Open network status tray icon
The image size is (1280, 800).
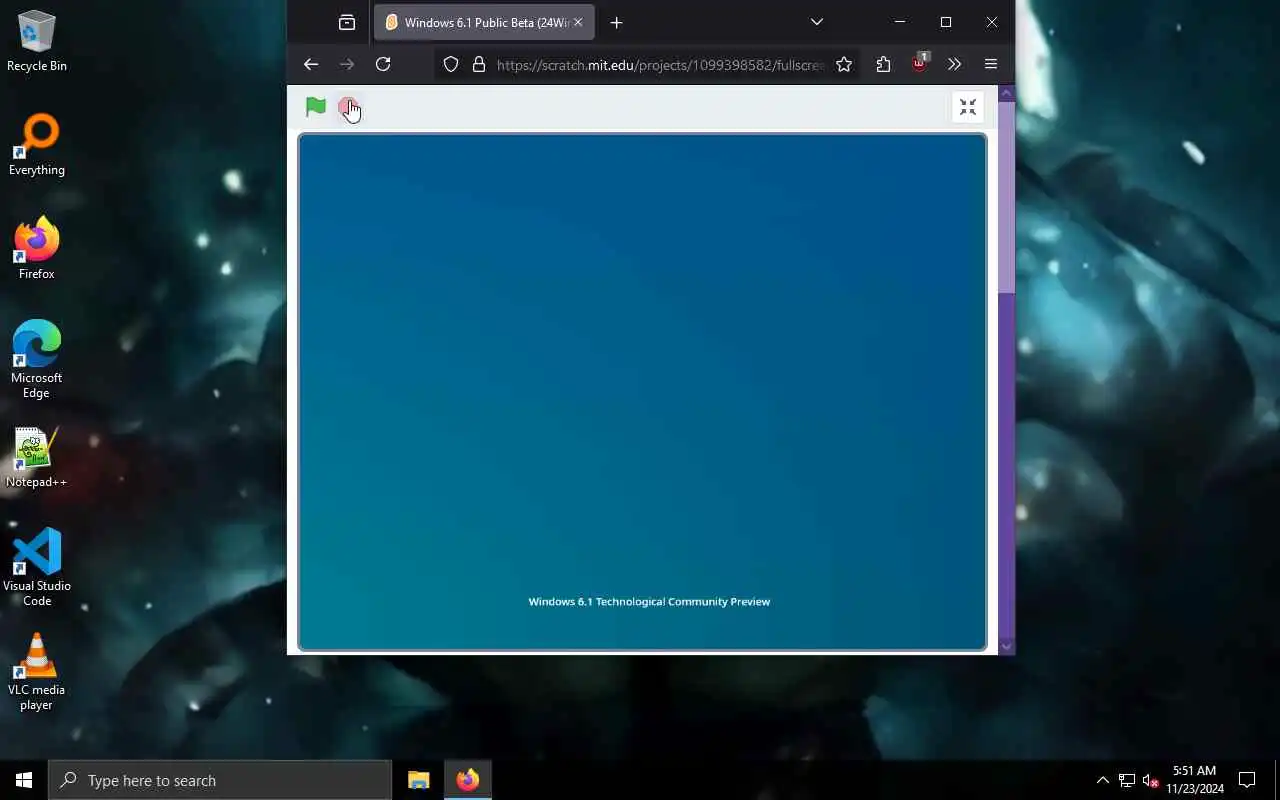(1127, 780)
